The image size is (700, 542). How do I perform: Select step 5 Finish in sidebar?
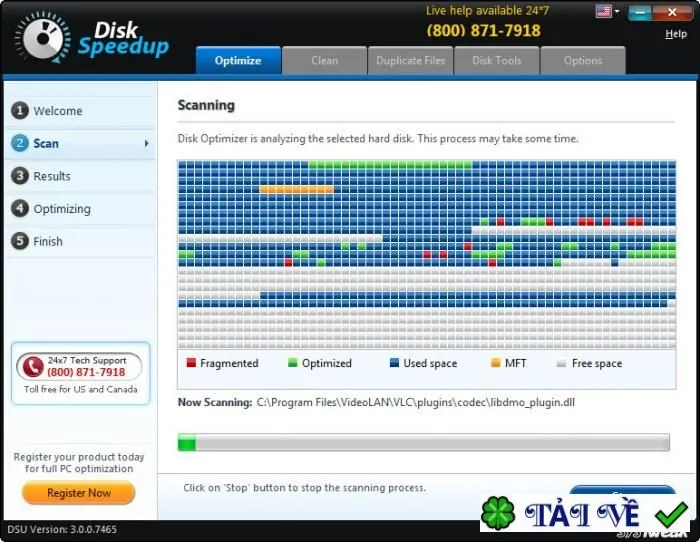pos(80,241)
